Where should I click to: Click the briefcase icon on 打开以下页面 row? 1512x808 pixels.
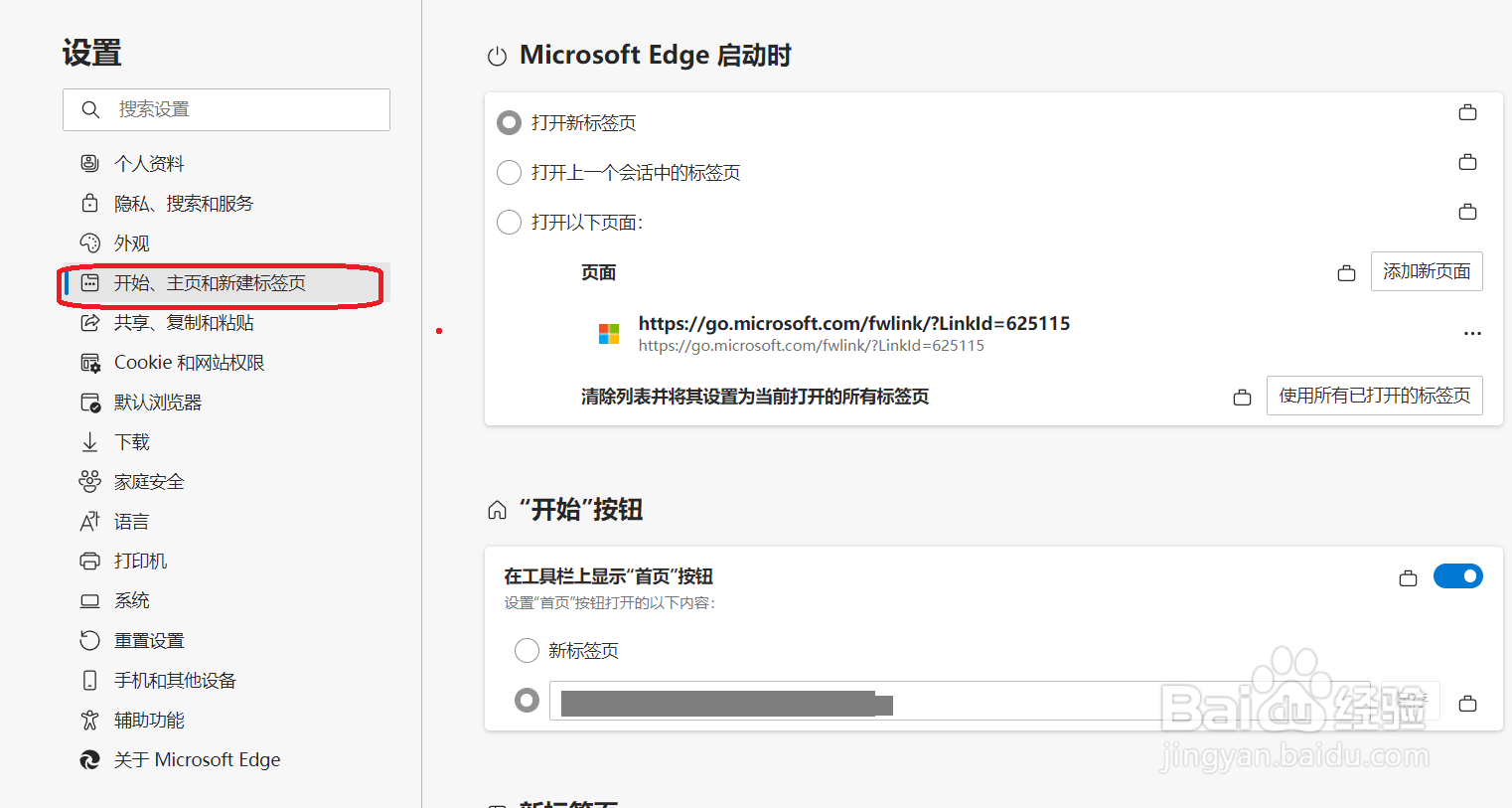[x=1467, y=212]
